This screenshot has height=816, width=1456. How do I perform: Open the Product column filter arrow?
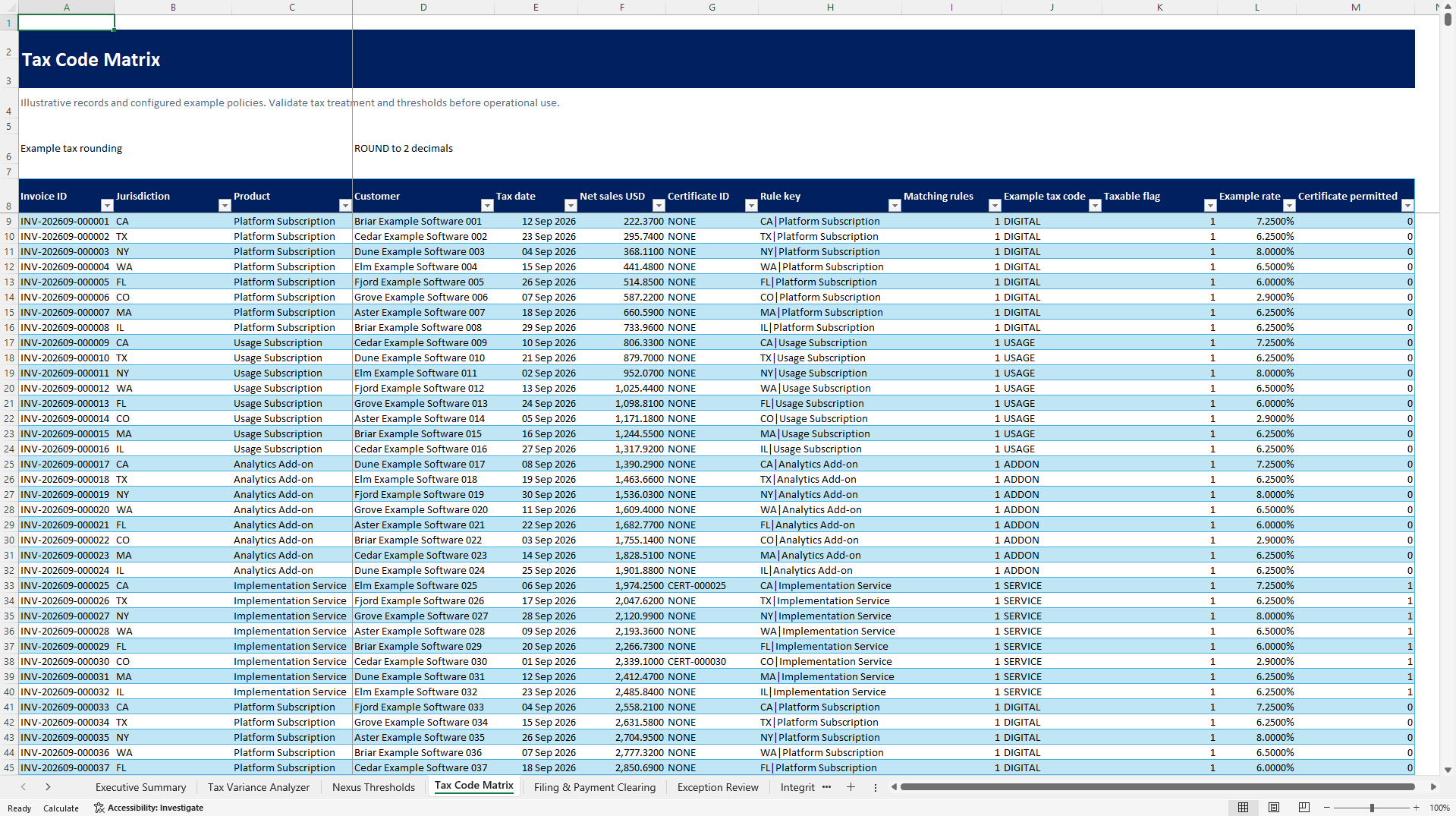(345, 206)
